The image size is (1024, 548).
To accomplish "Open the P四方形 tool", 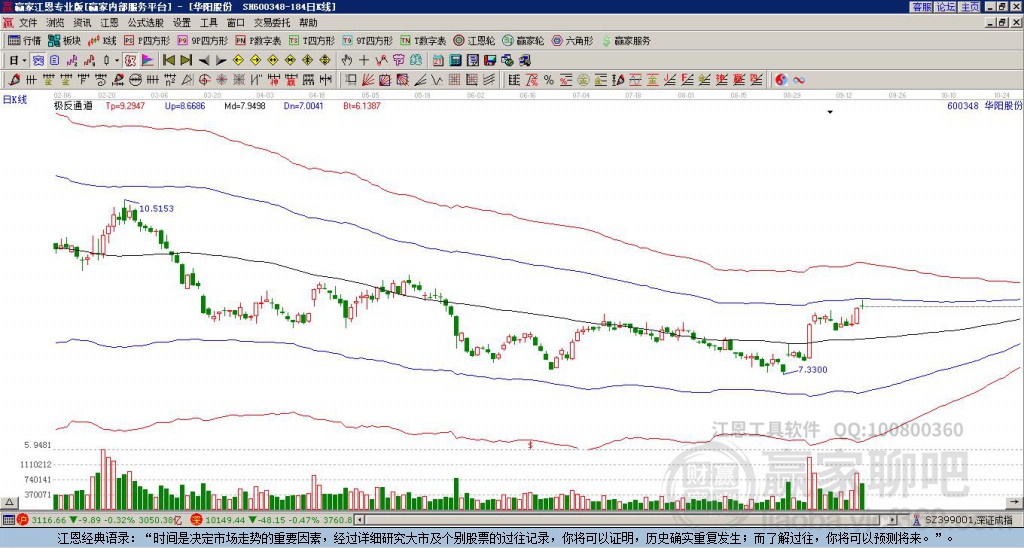I will point(147,40).
